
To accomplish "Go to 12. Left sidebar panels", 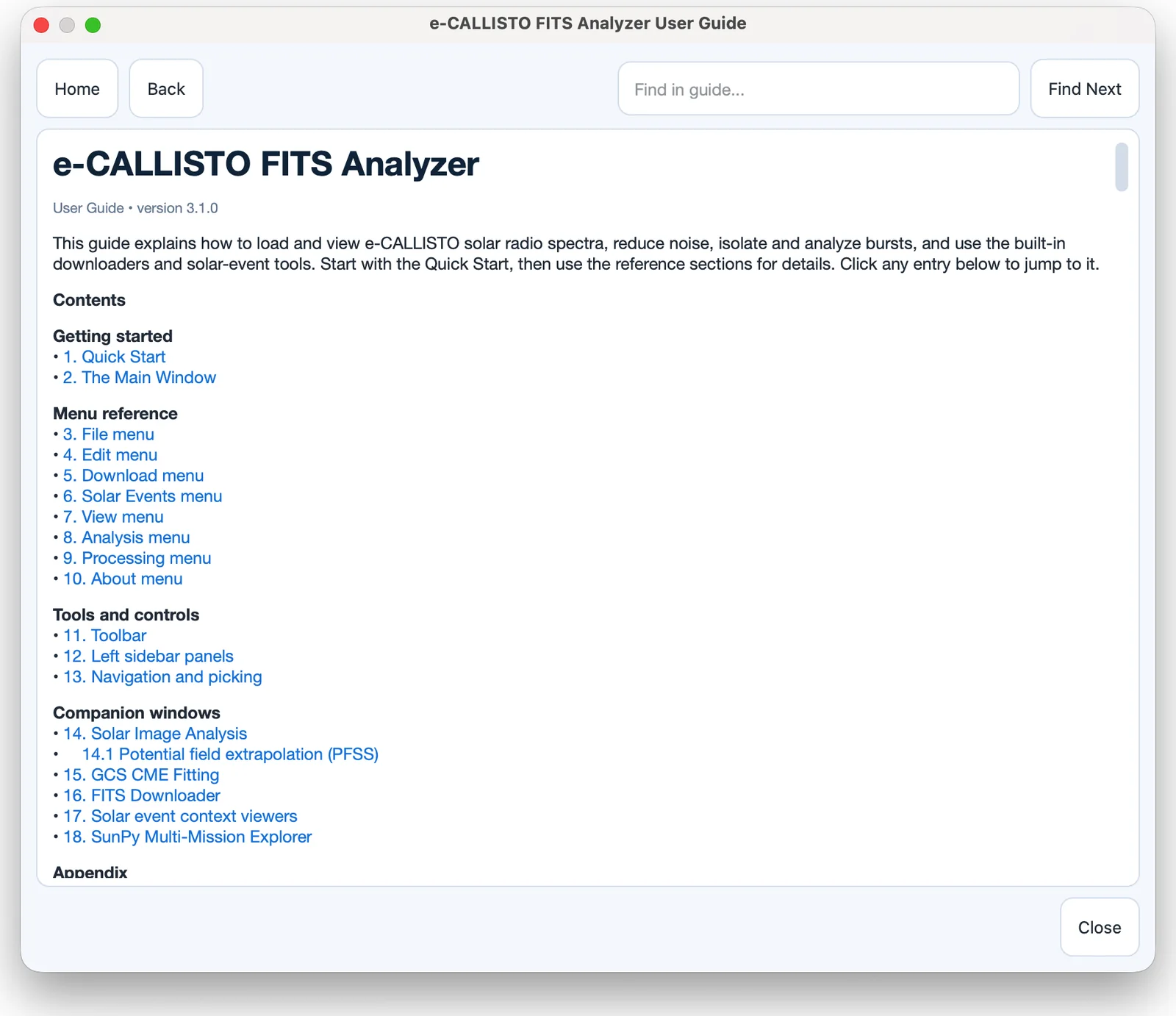I will click(148, 657).
